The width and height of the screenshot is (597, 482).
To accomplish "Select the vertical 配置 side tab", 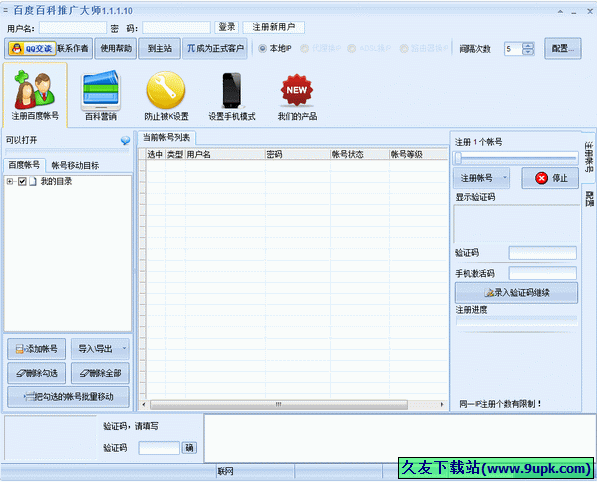I will (x=589, y=198).
